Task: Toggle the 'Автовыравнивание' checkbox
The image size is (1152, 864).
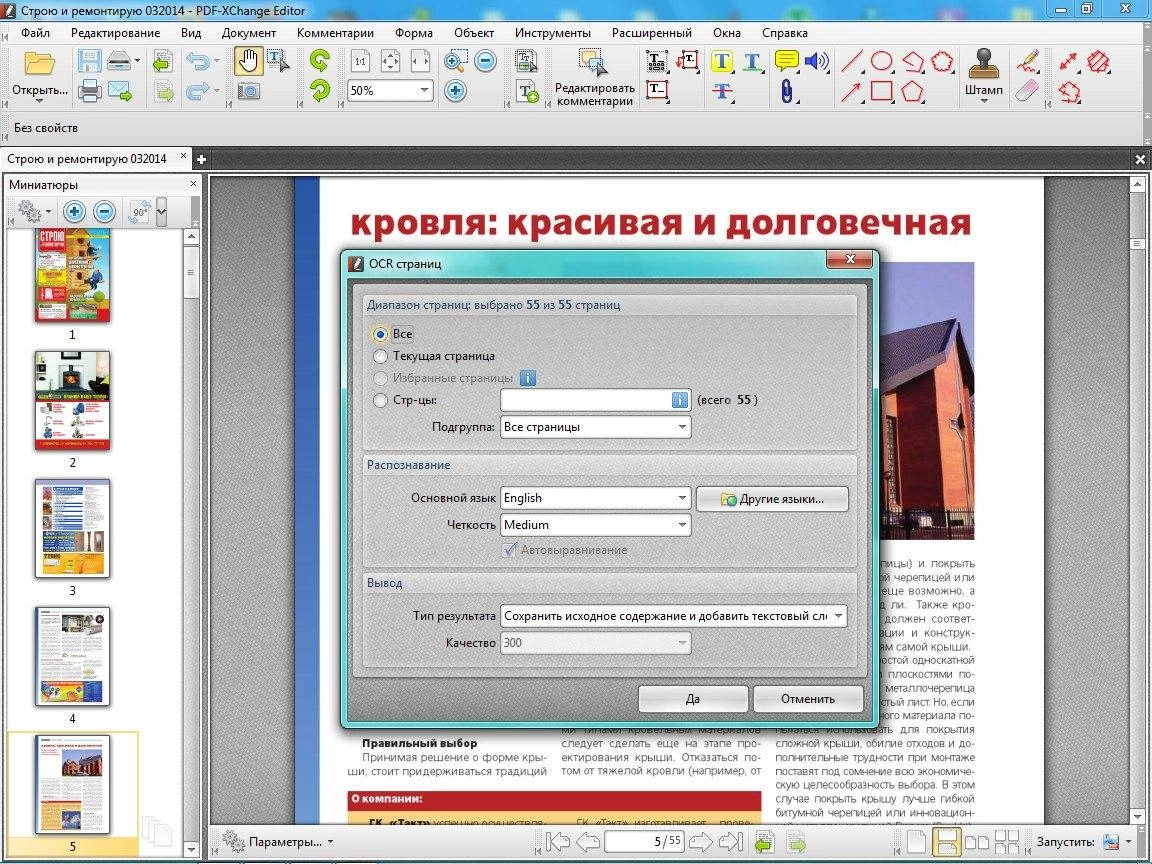Action: coord(509,550)
